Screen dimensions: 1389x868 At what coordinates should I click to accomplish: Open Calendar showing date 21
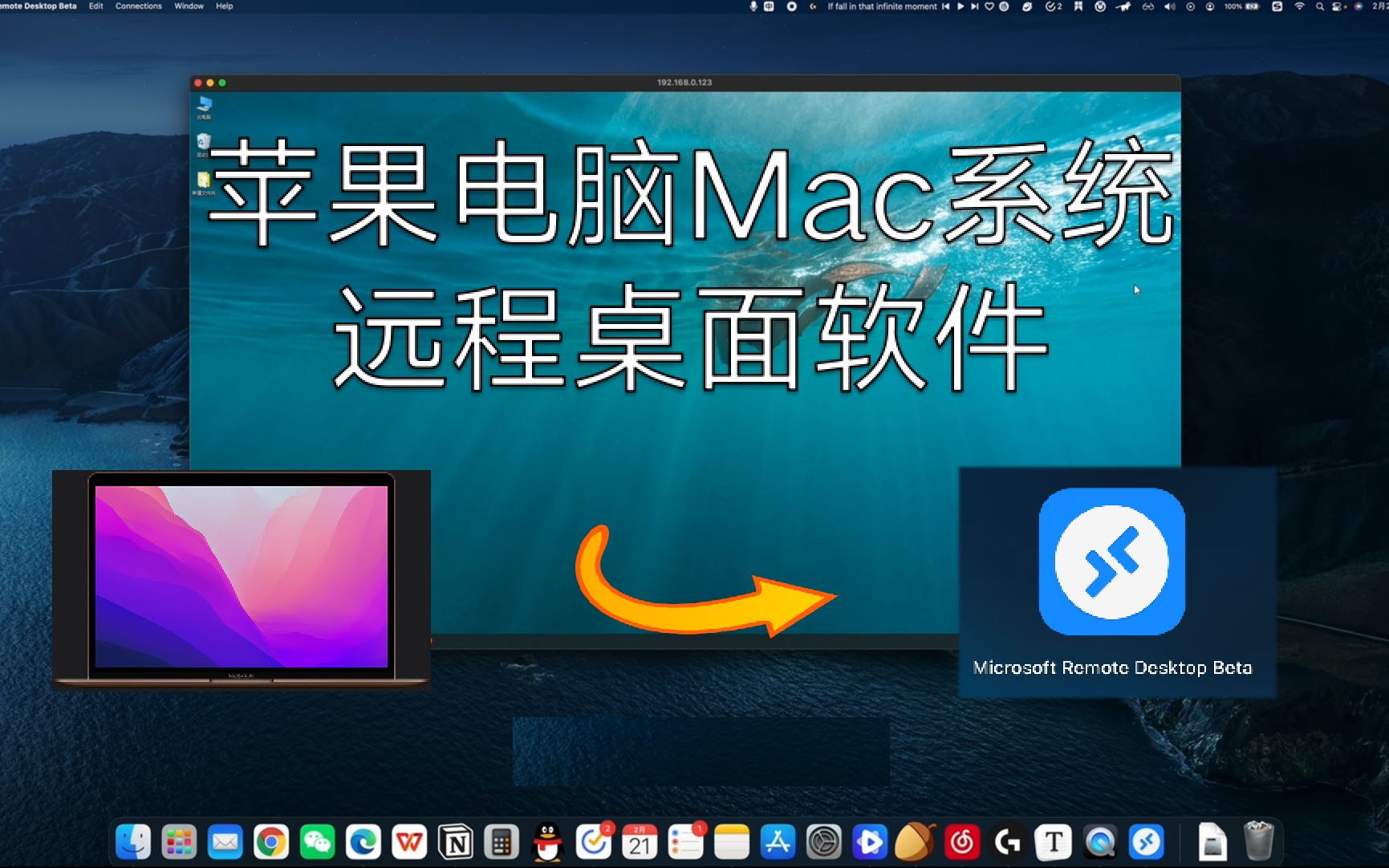coord(640,842)
